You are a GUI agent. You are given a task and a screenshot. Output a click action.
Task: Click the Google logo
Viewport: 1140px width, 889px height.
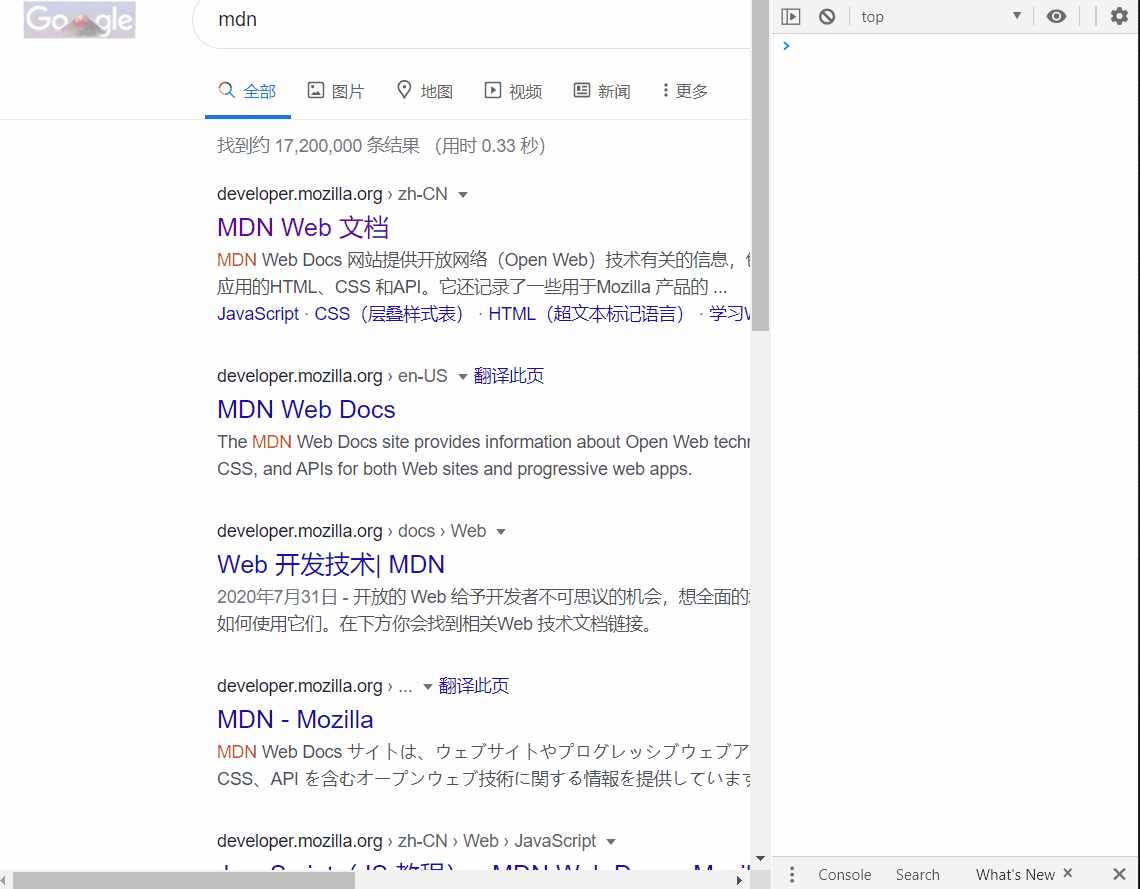point(79,20)
